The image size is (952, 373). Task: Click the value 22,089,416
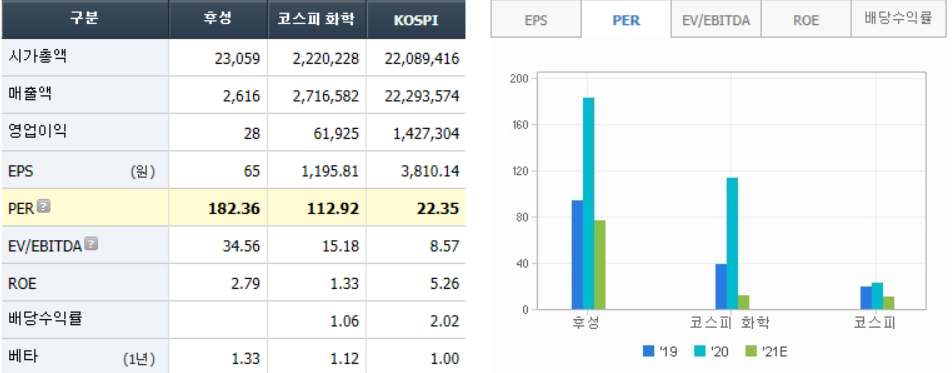tap(422, 59)
